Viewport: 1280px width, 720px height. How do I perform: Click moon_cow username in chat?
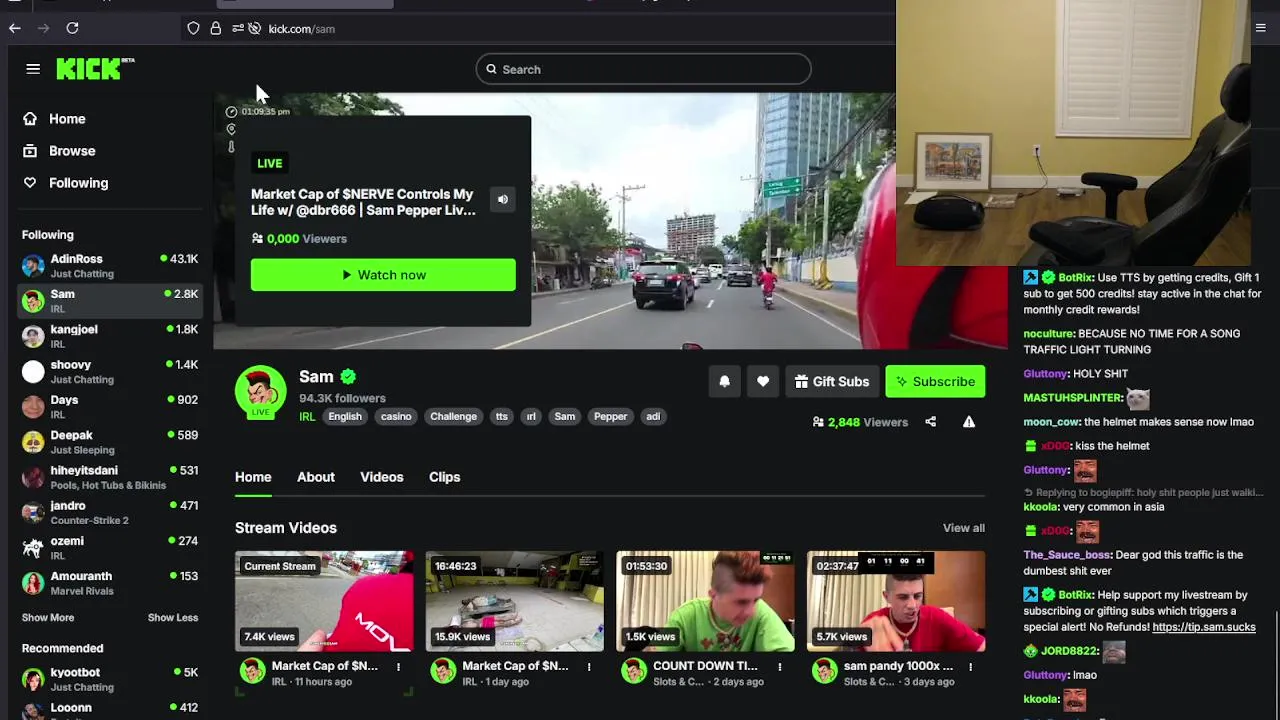click(1052, 422)
